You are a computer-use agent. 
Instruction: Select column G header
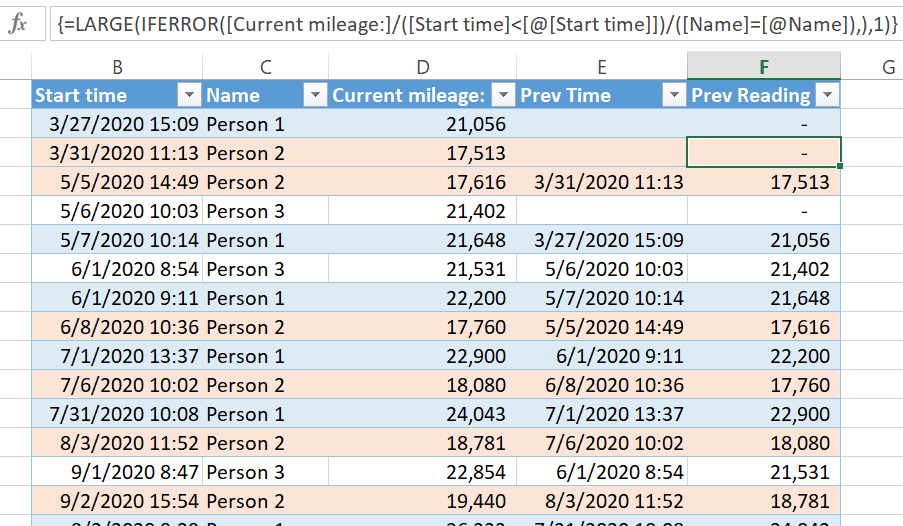888,66
